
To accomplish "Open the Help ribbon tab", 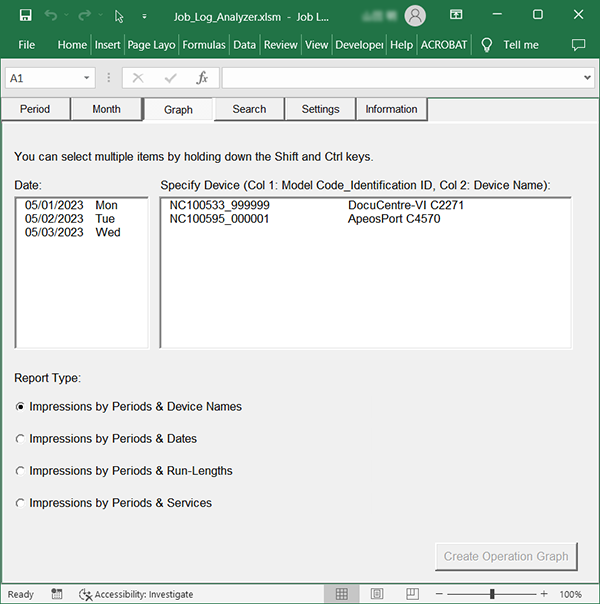I will coord(402,45).
